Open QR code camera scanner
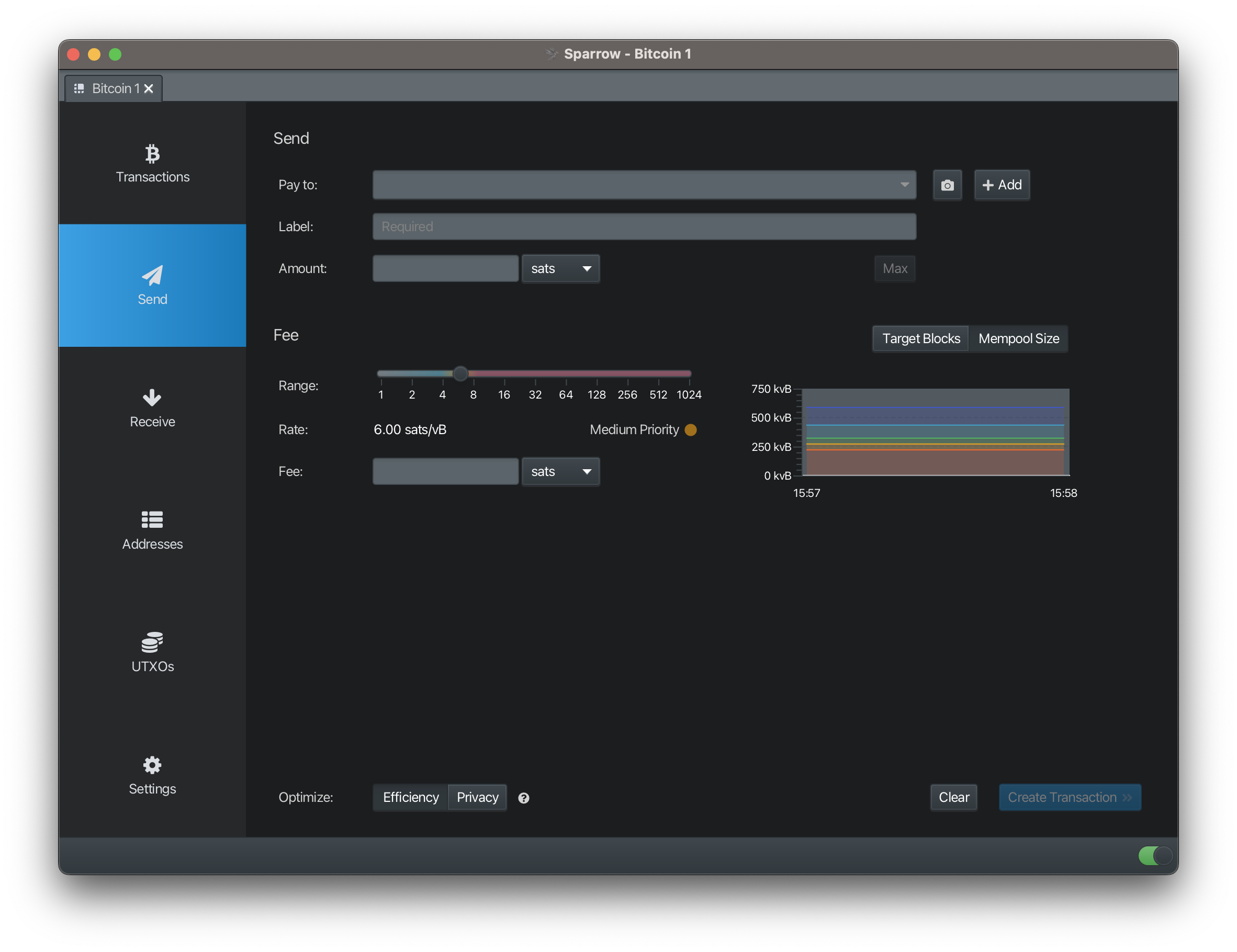Image resolution: width=1237 pixels, height=952 pixels. [947, 185]
